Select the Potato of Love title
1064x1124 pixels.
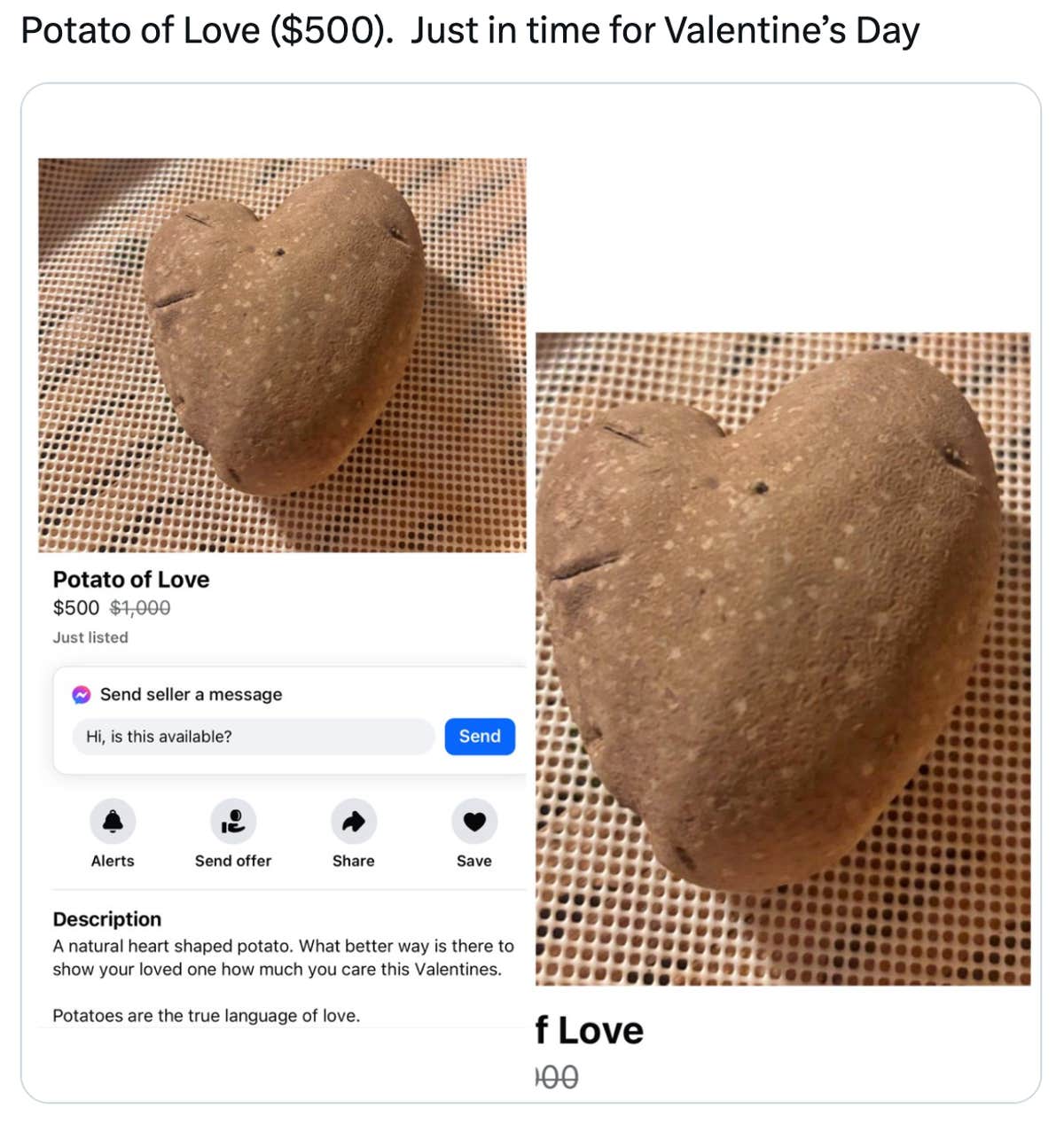131,580
